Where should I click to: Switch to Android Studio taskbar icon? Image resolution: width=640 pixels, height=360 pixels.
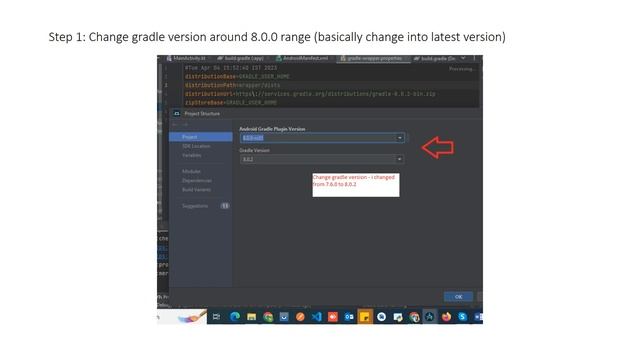point(430,317)
